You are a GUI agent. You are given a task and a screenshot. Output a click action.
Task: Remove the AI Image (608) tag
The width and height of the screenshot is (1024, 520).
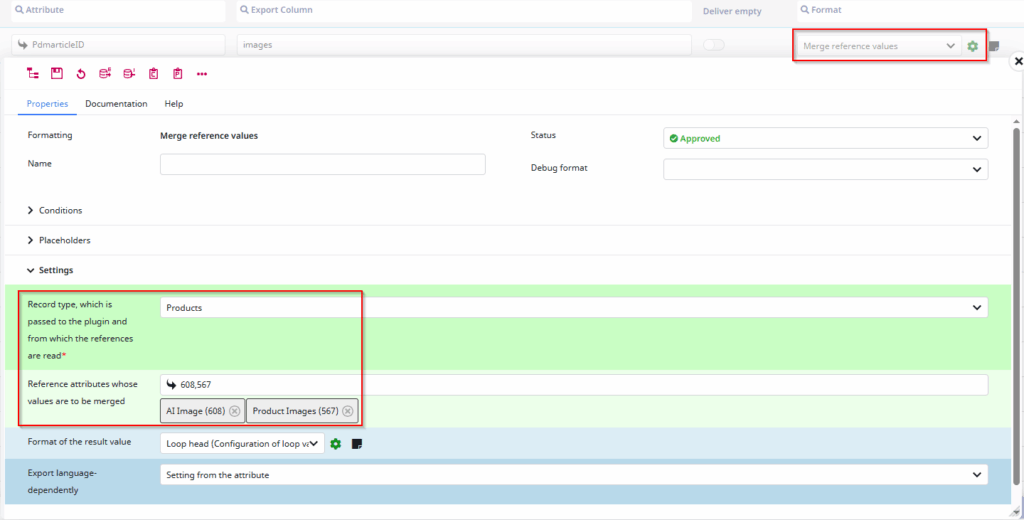tap(234, 411)
